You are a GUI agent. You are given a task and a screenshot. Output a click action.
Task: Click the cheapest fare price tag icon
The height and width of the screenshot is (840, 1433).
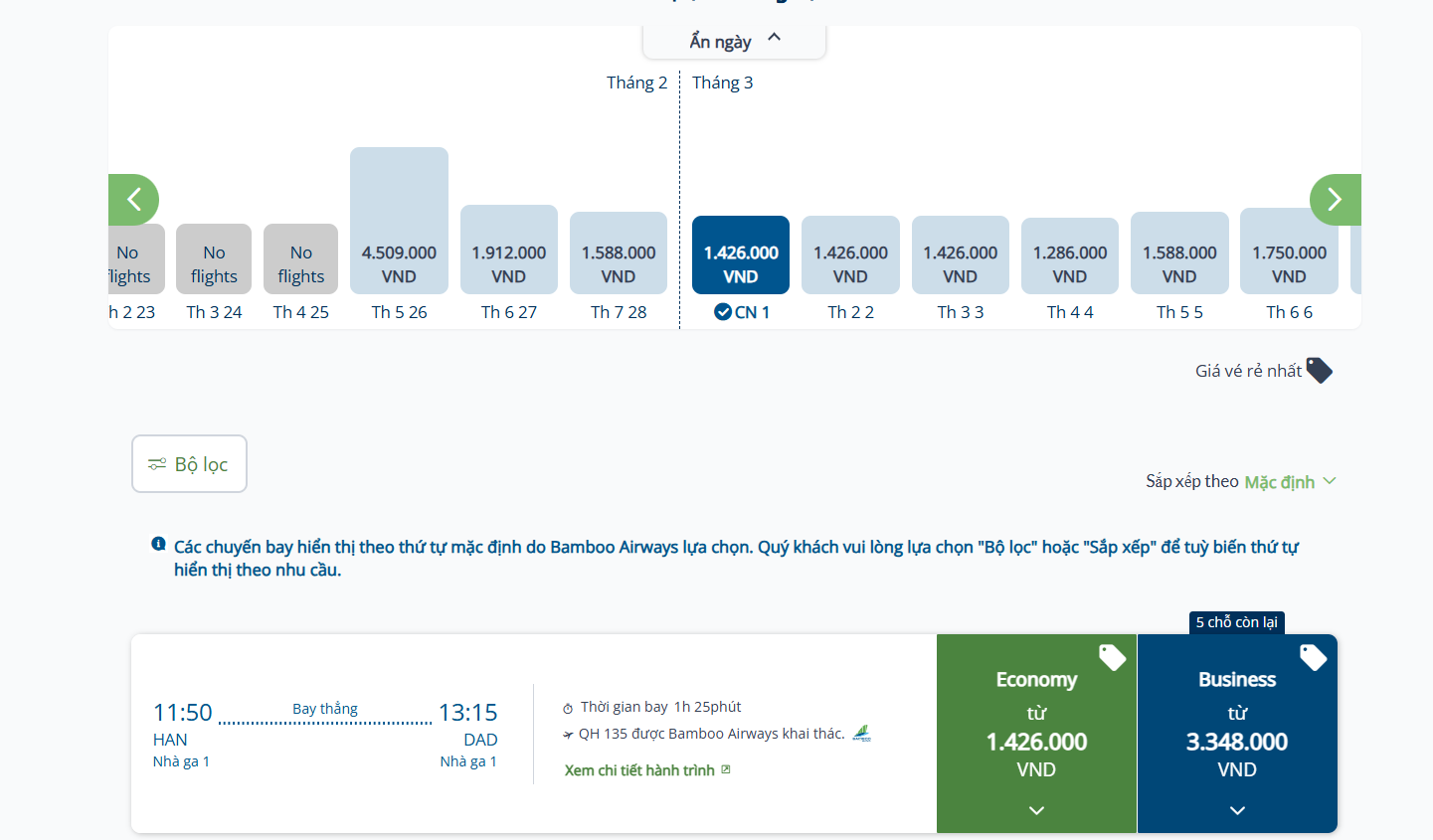pyautogui.click(x=1319, y=370)
